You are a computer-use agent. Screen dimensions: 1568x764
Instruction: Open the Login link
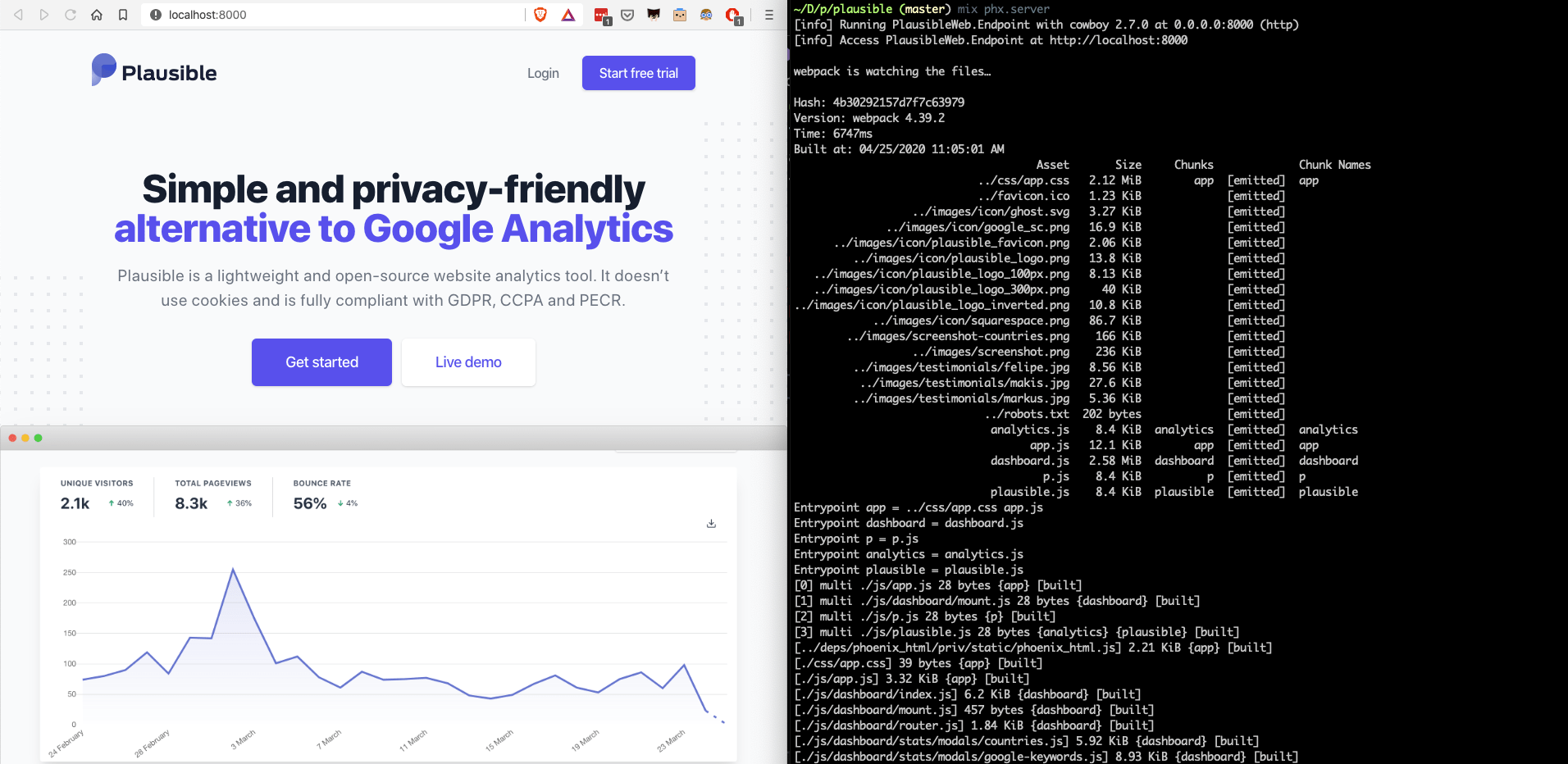(543, 73)
